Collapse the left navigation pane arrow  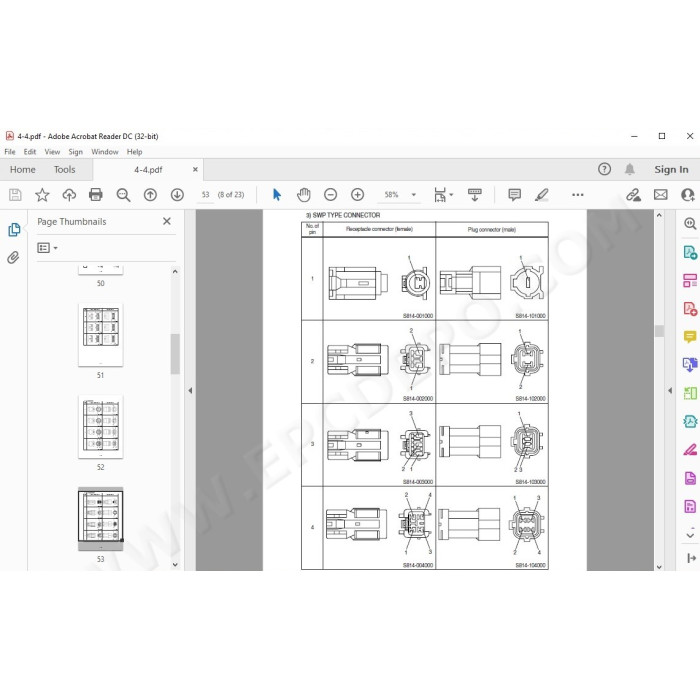190,391
